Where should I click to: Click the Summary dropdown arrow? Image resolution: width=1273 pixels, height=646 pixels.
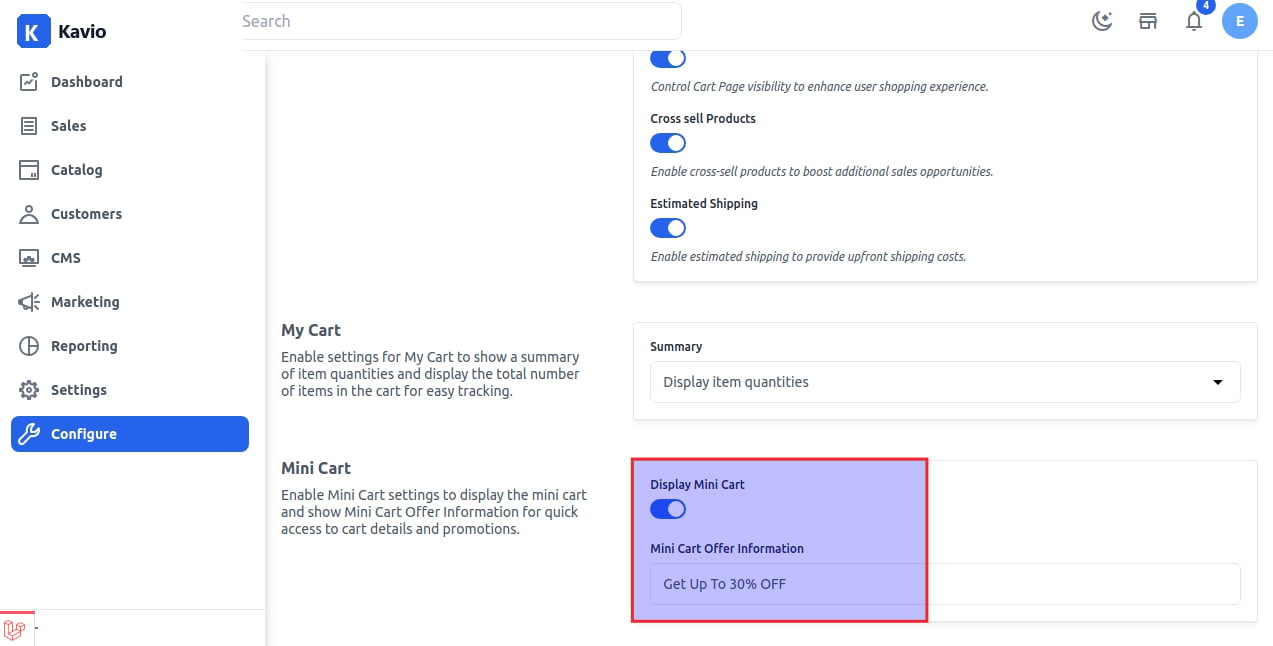click(x=1217, y=382)
